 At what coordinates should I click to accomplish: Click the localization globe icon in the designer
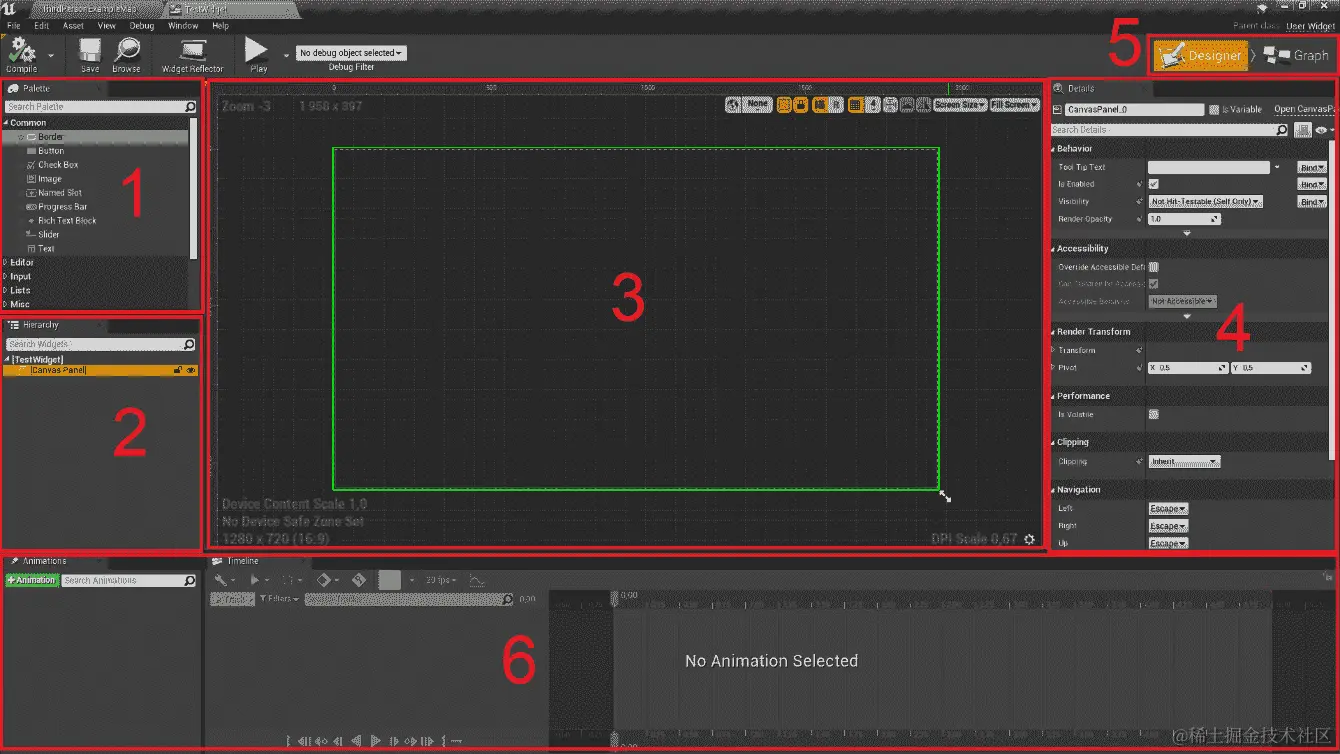(733, 104)
